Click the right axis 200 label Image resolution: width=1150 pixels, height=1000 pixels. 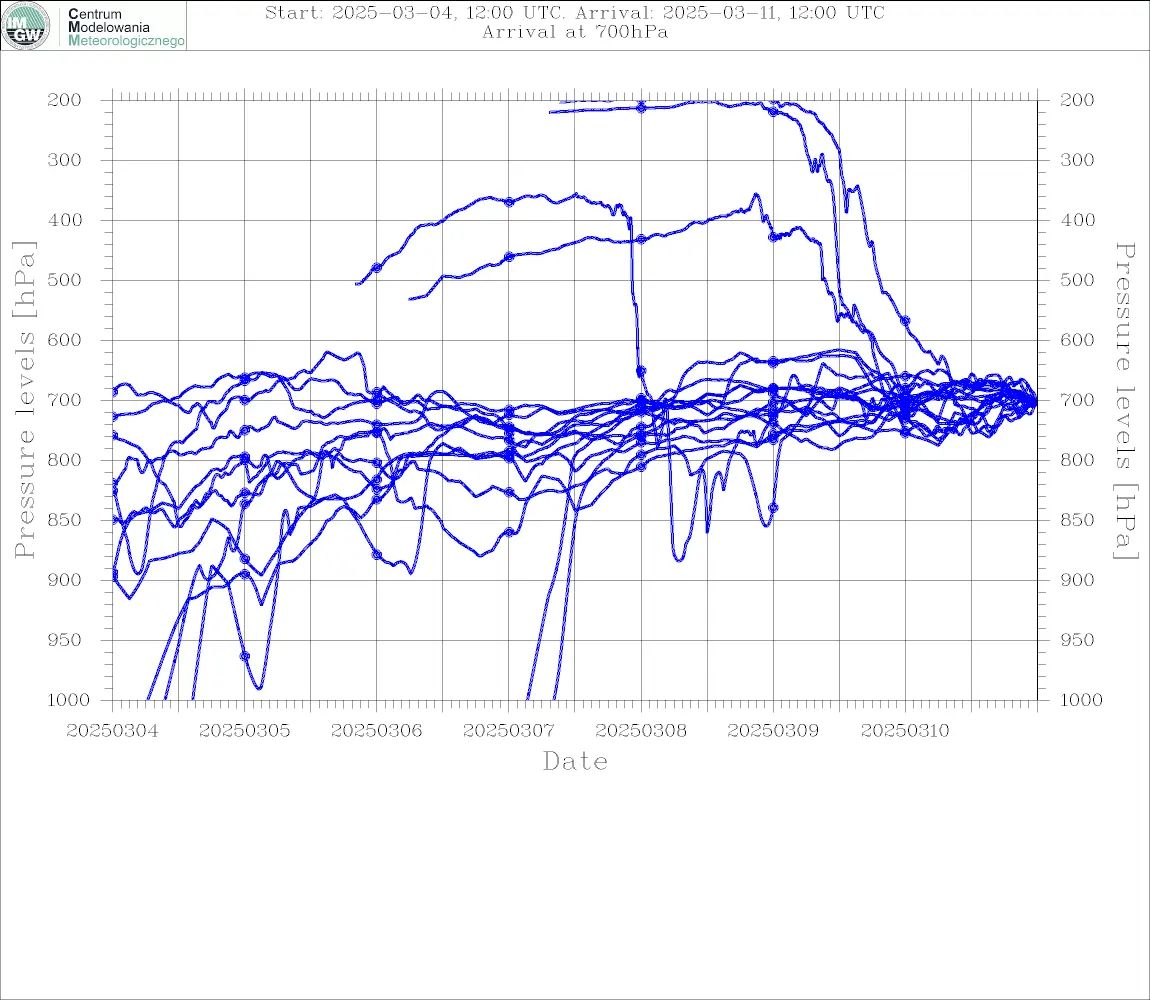(1077, 100)
